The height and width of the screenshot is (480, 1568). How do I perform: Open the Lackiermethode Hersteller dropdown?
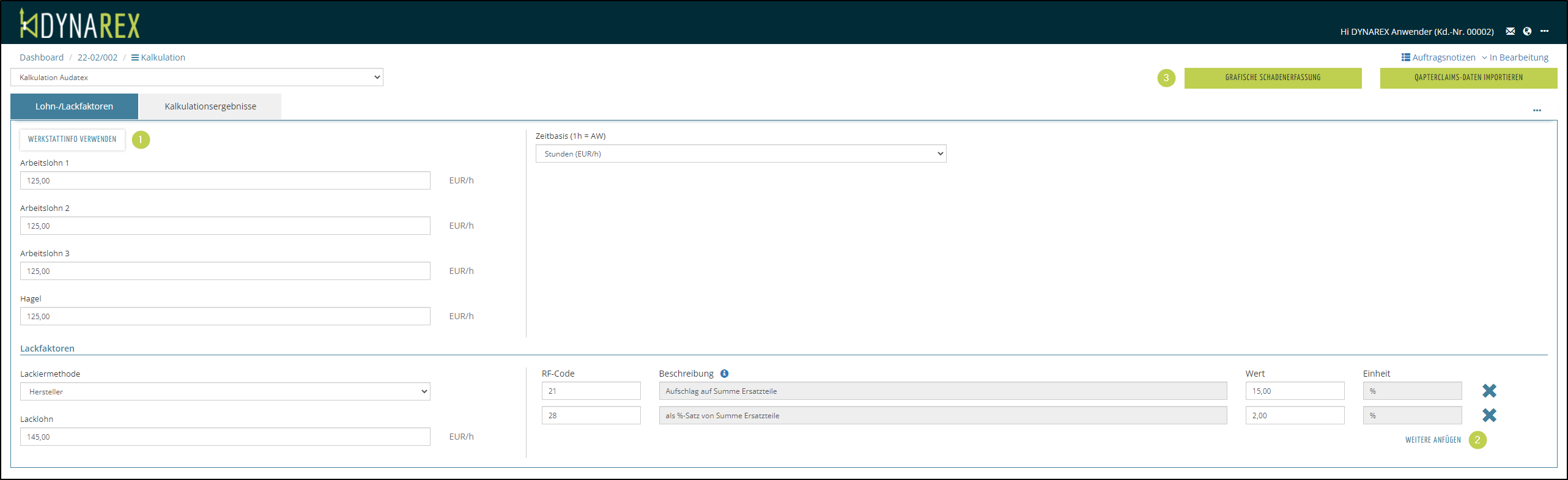(225, 391)
